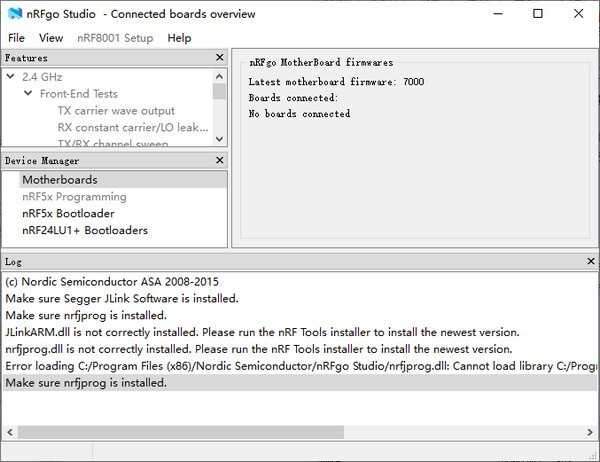This screenshot has width=600, height=462.
Task: Click the Log scroll-left arrow
Action: click(10, 432)
